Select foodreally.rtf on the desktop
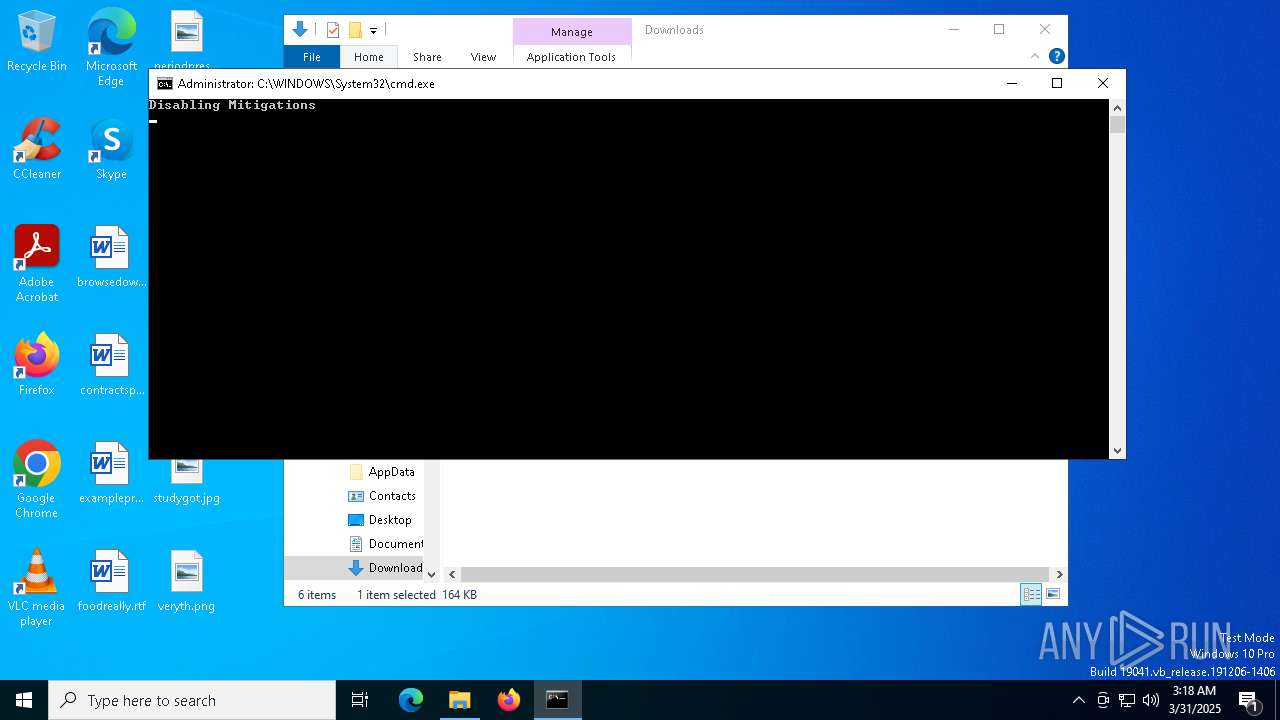 click(x=111, y=581)
